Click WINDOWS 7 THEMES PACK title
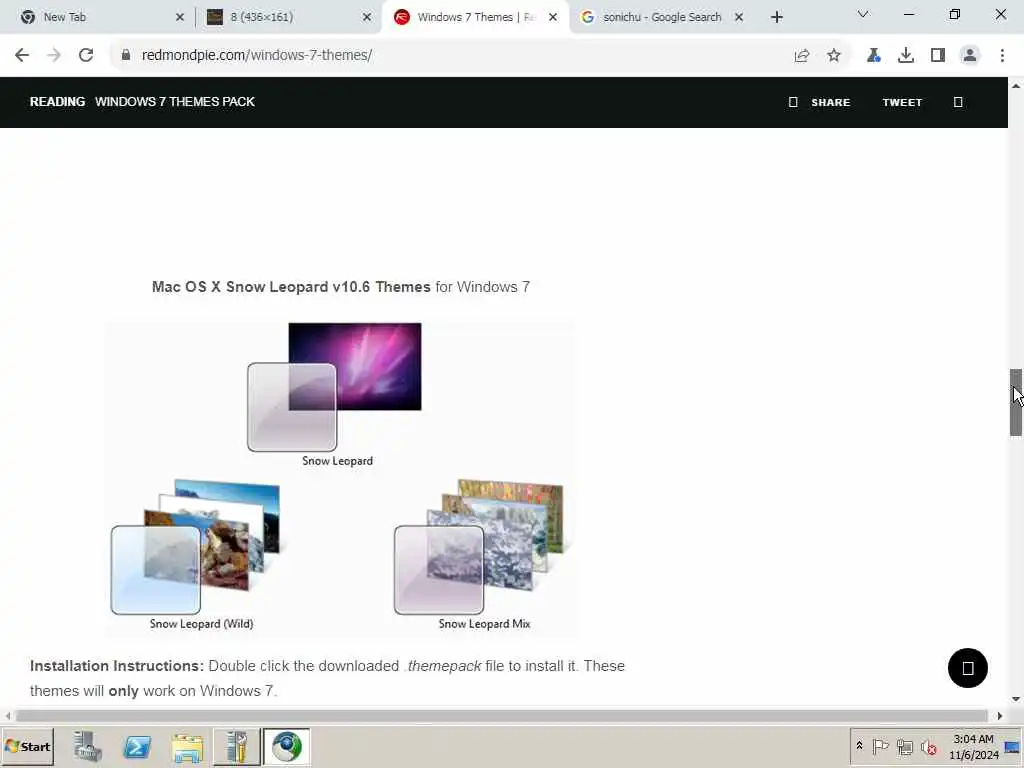Image resolution: width=1024 pixels, height=768 pixels. click(175, 102)
